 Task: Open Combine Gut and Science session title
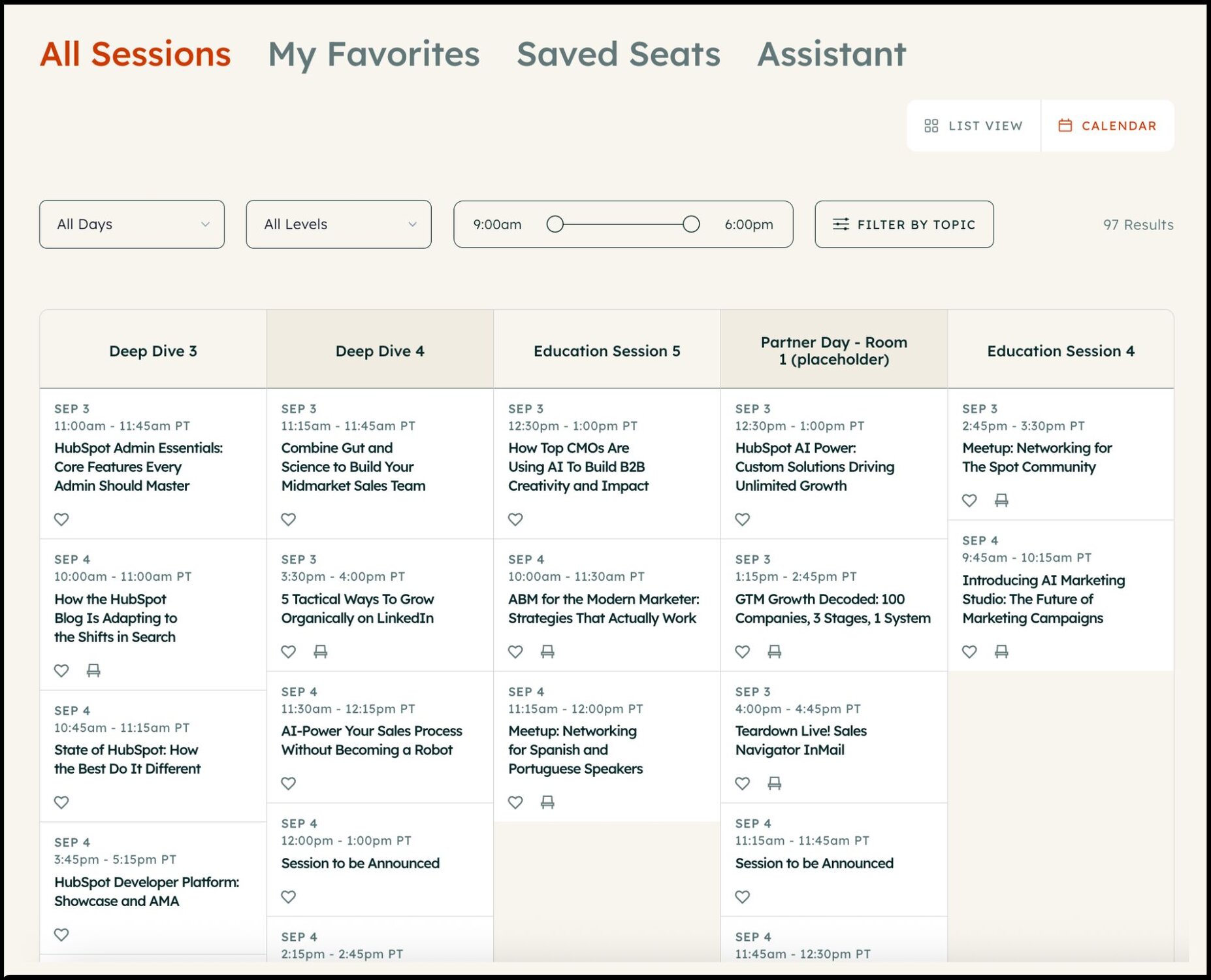point(353,466)
